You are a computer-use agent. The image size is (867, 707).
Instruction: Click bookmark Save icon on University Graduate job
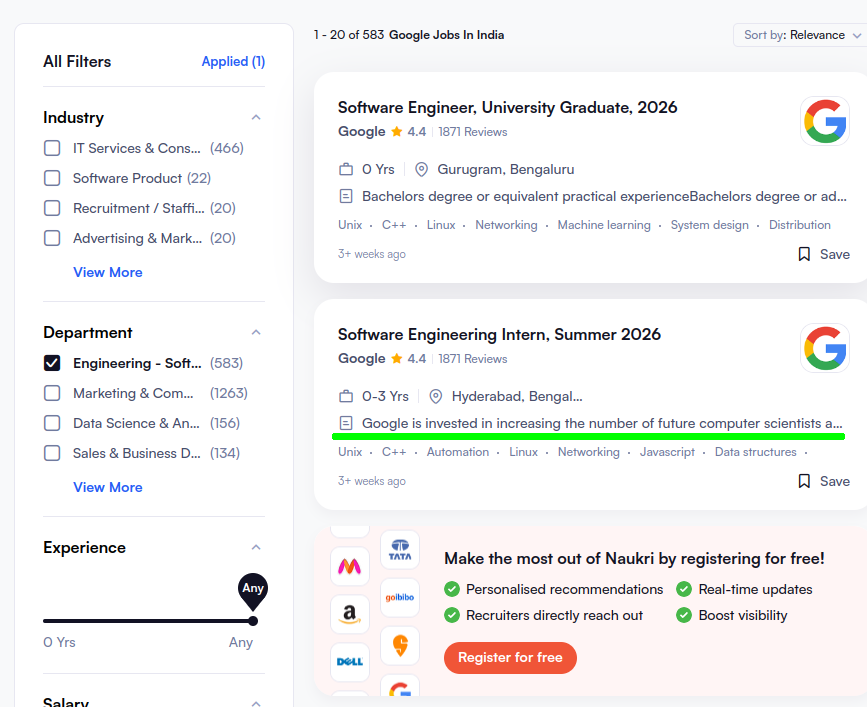click(804, 254)
